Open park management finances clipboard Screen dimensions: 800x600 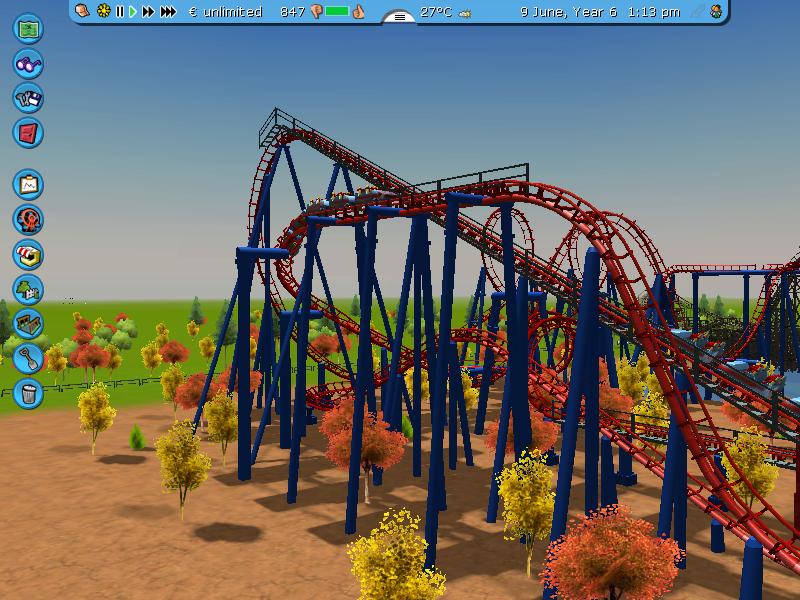pyautogui.click(x=28, y=184)
